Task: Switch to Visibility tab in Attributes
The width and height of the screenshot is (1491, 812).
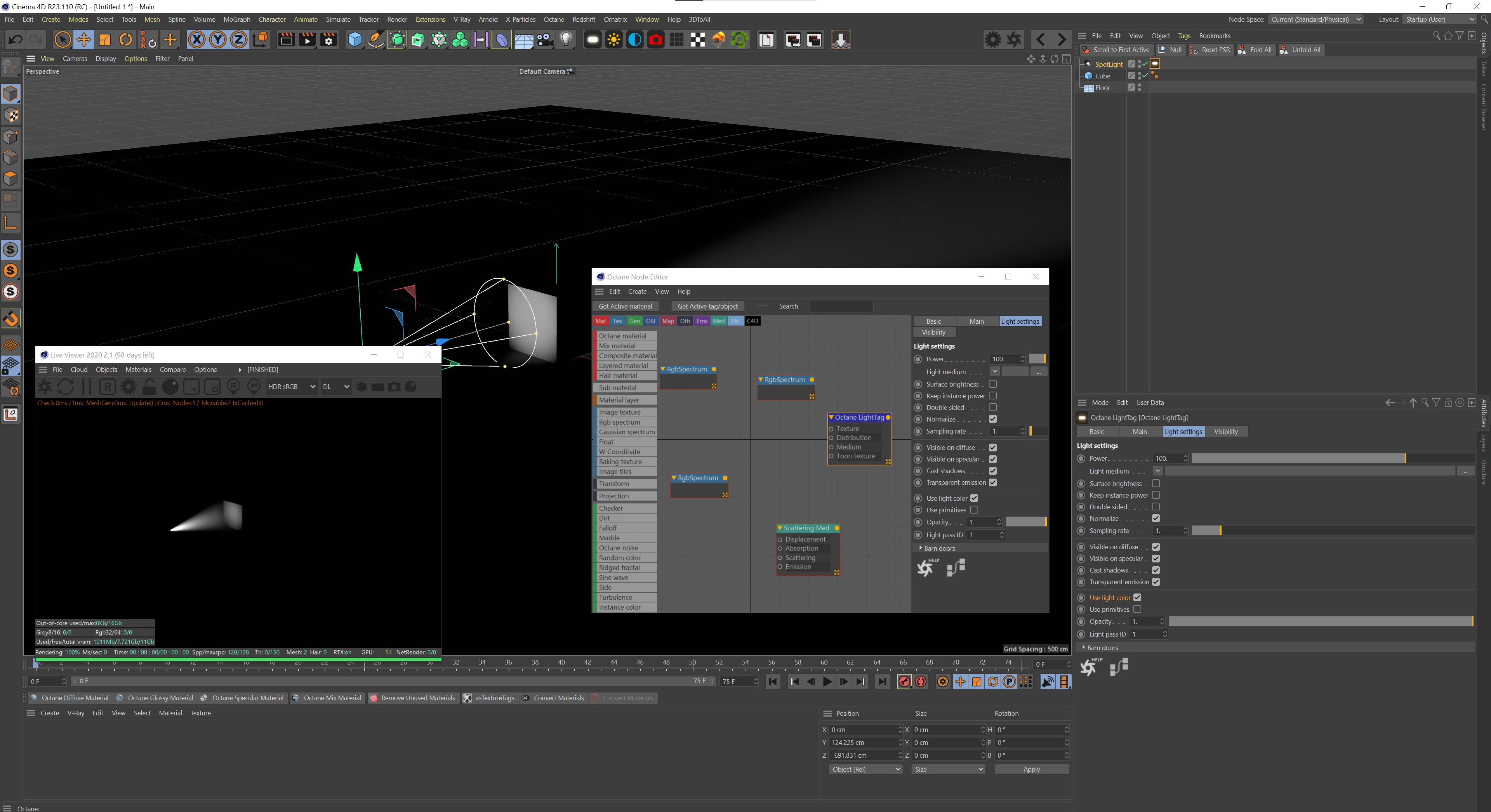Action: (1225, 431)
